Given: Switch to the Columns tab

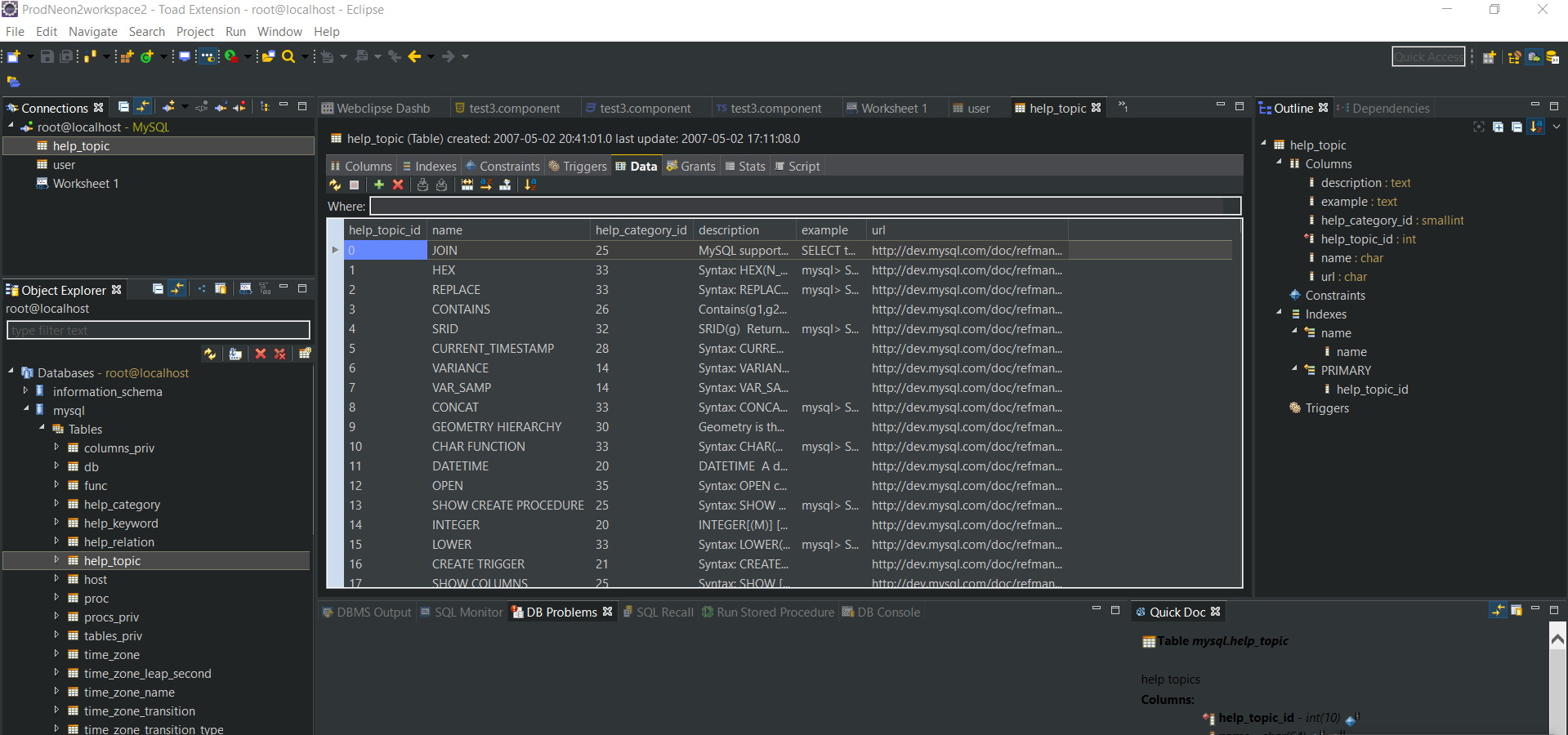Looking at the screenshot, I should 360,166.
